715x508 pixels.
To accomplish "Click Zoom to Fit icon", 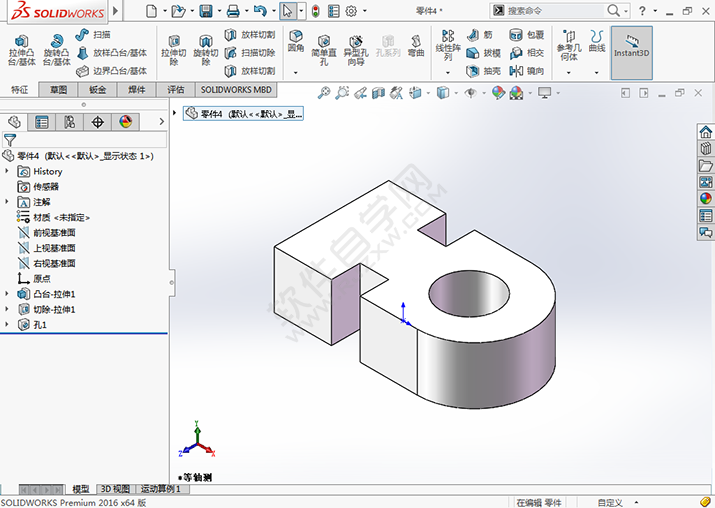I will (x=324, y=93).
